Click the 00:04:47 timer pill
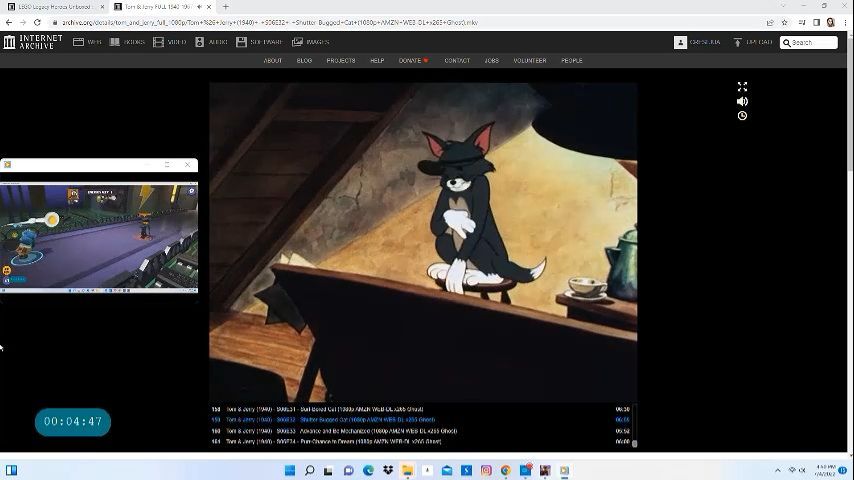Image resolution: width=854 pixels, height=480 pixels. pos(73,422)
